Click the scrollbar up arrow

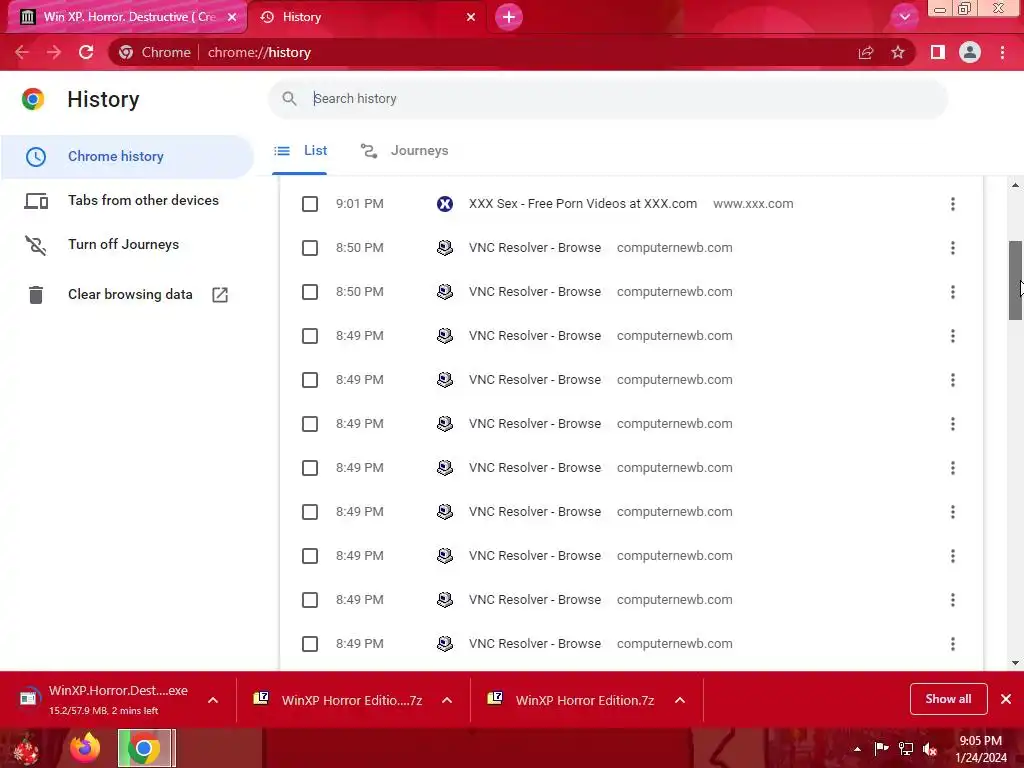(x=1015, y=185)
